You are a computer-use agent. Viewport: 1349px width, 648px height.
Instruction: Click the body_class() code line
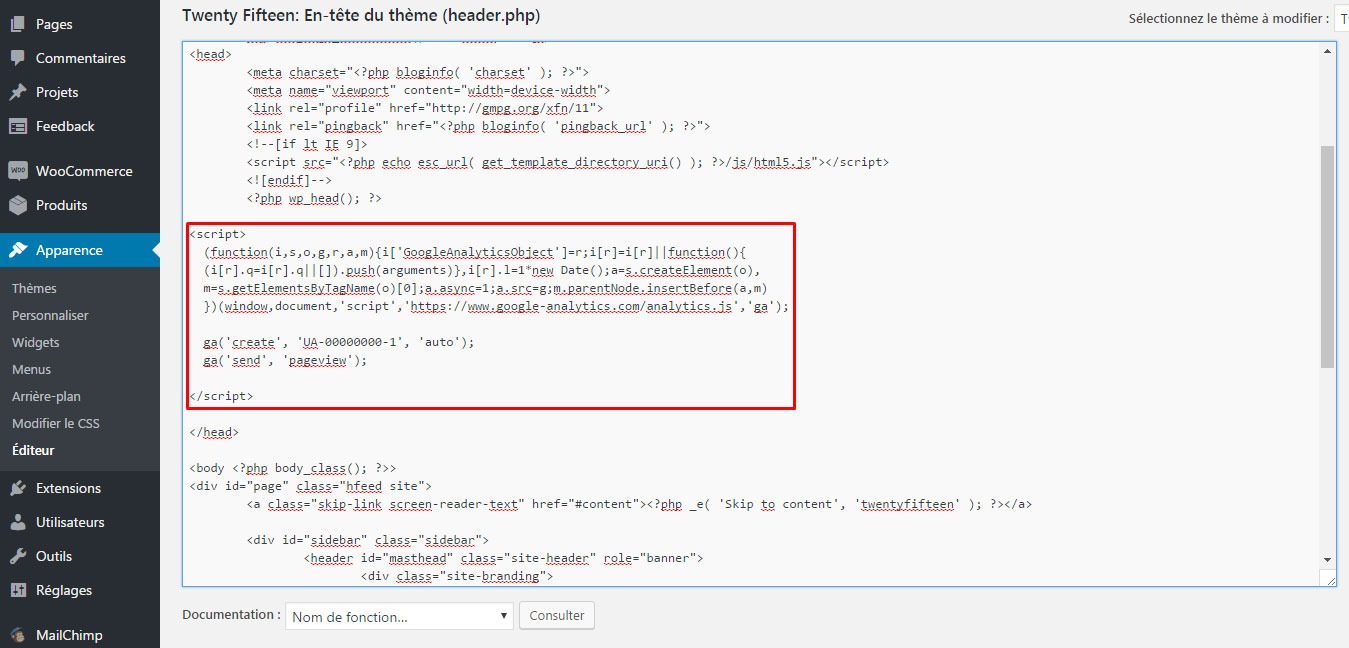click(x=293, y=468)
